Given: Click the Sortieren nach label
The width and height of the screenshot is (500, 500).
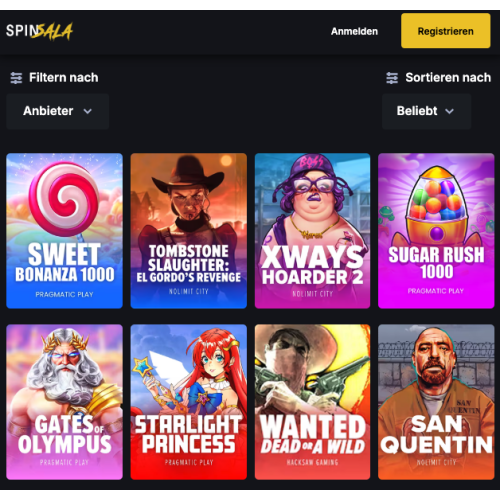Looking at the screenshot, I should coord(448,78).
